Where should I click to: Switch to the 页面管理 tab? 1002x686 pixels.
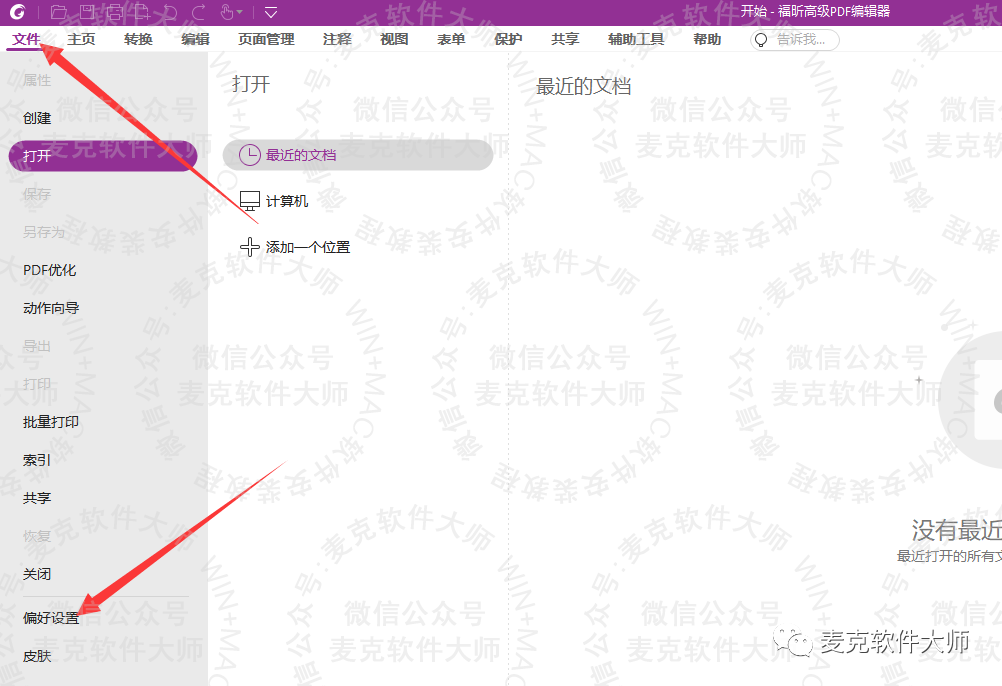[266, 39]
